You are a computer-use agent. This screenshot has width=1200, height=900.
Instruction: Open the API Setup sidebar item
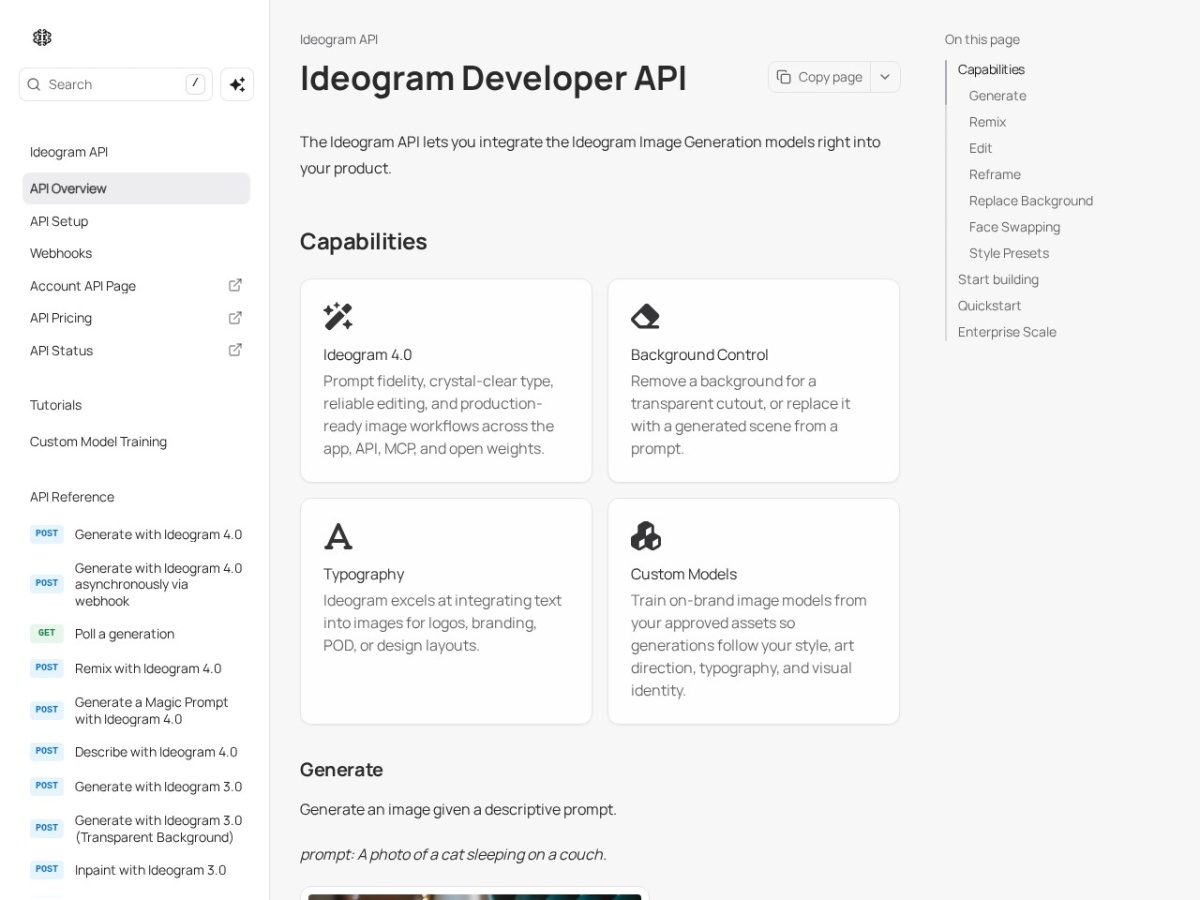point(136,221)
